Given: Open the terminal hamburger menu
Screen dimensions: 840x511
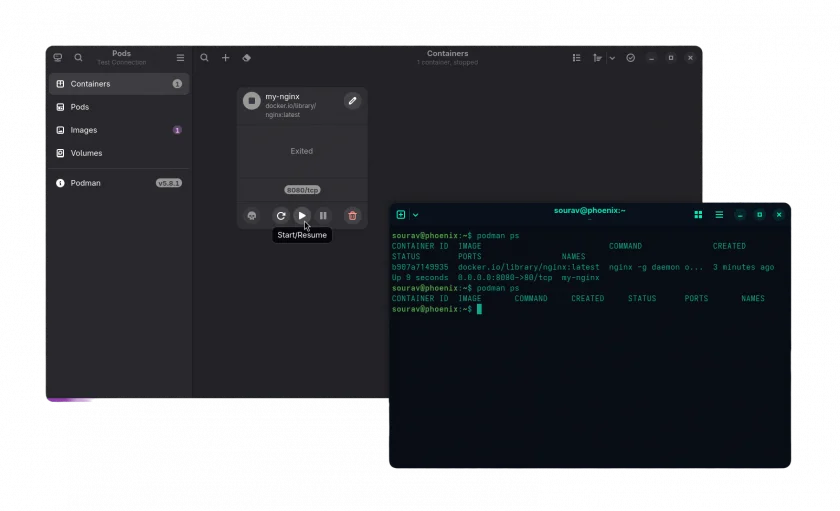Looking at the screenshot, I should (x=719, y=214).
